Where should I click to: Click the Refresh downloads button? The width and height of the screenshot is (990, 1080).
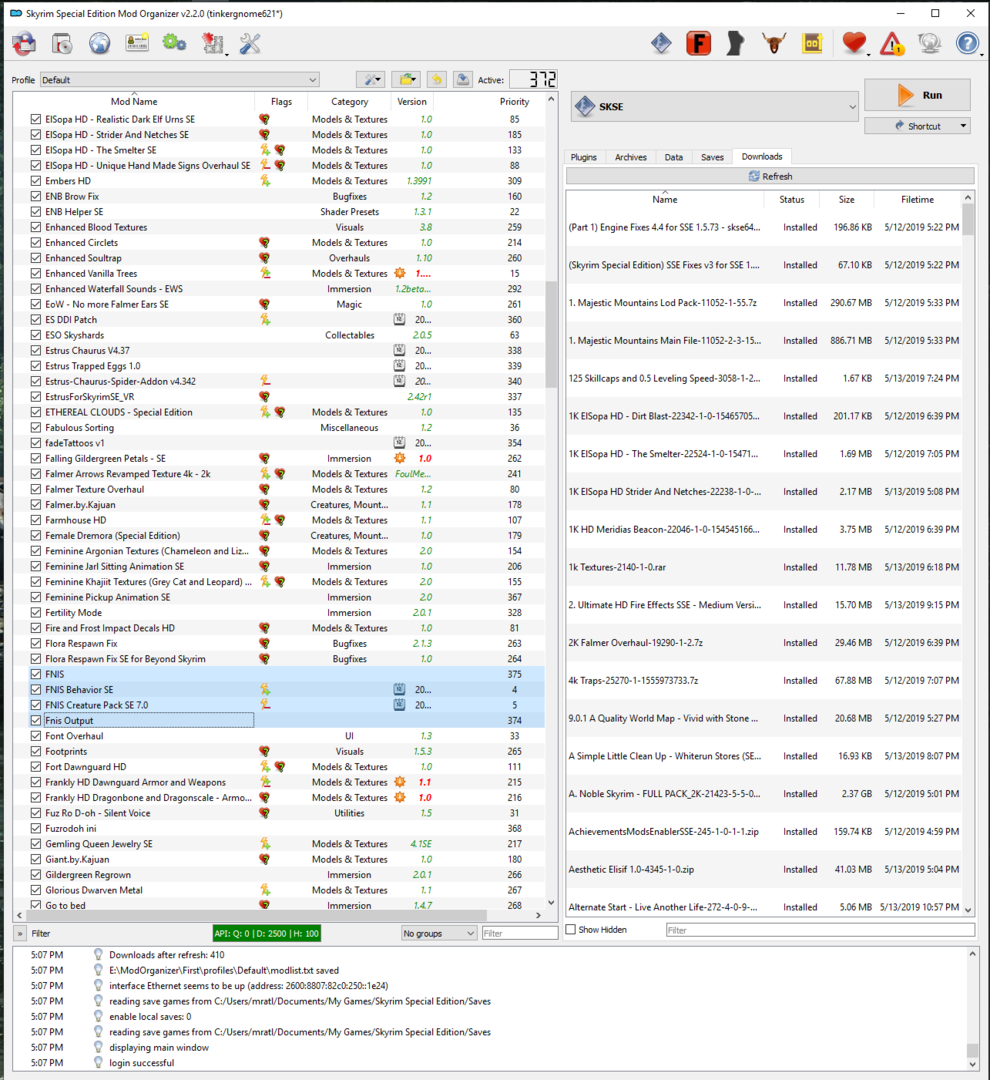[770, 176]
